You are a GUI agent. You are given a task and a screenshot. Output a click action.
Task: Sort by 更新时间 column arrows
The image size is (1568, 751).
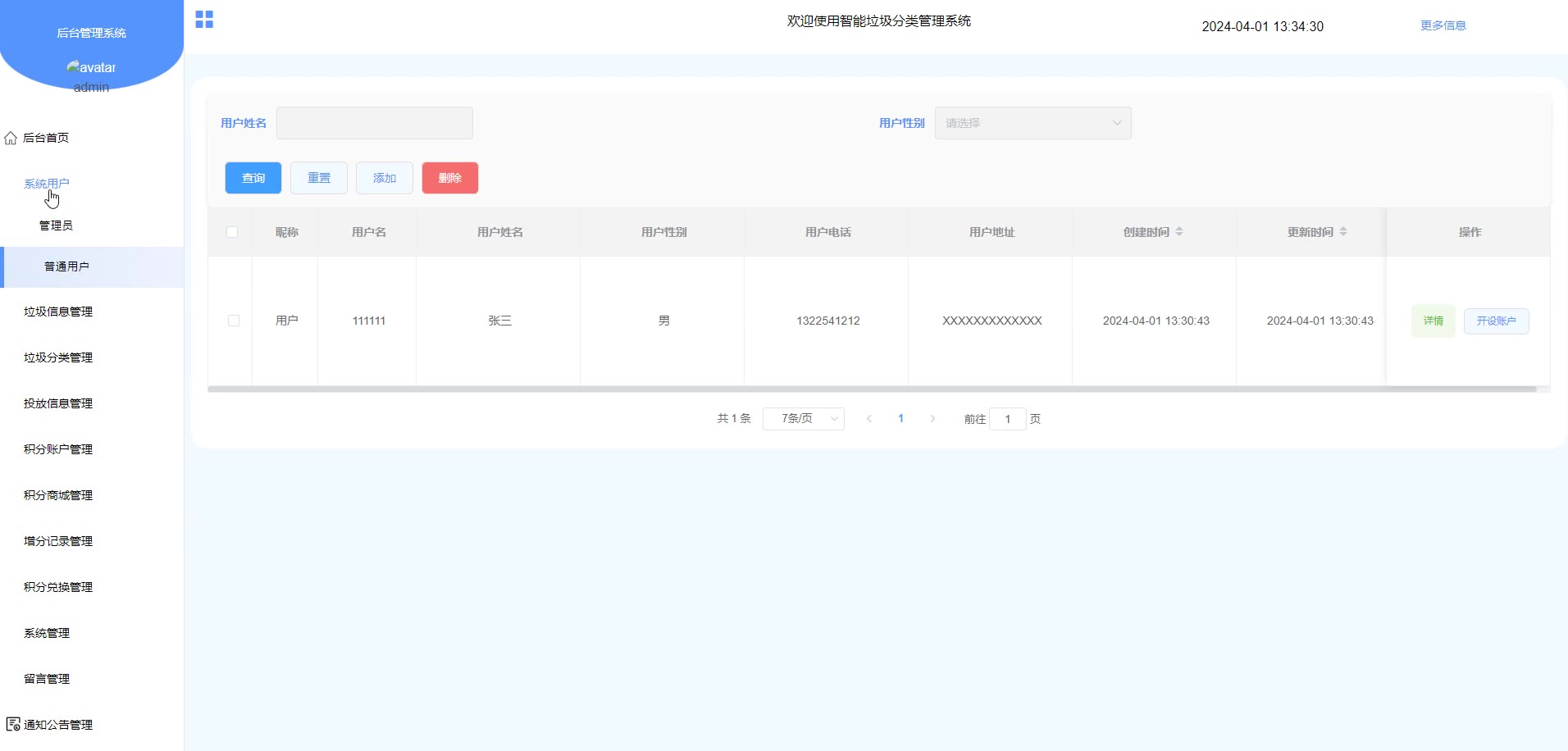[1343, 232]
